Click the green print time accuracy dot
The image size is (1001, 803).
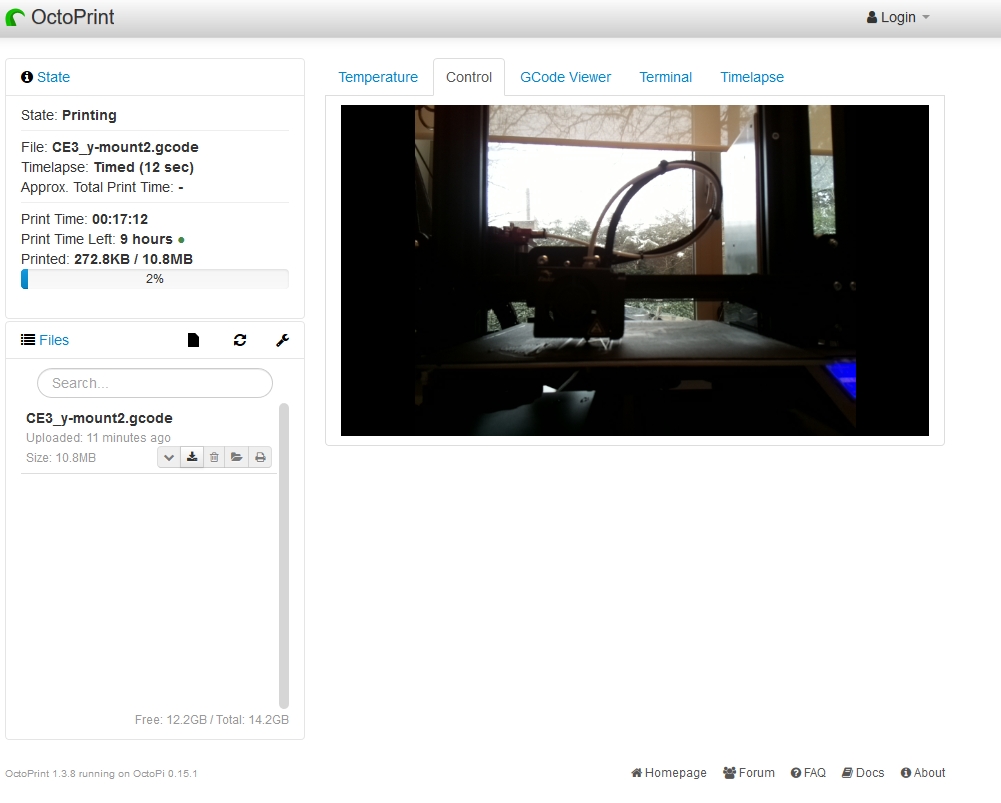[181, 240]
